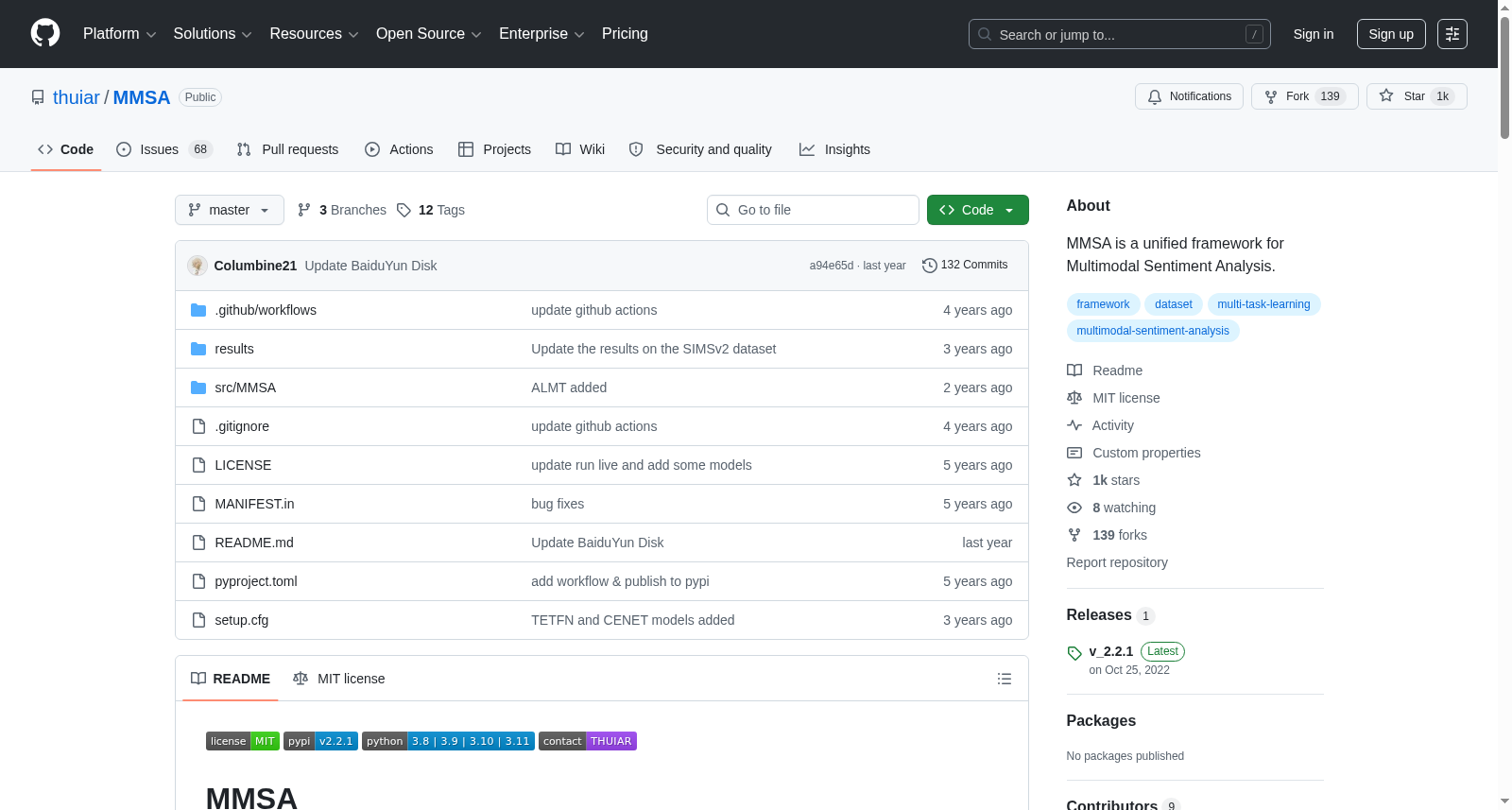1512x810 pixels.
Task: Click the Notifications button
Action: pyautogui.click(x=1189, y=96)
